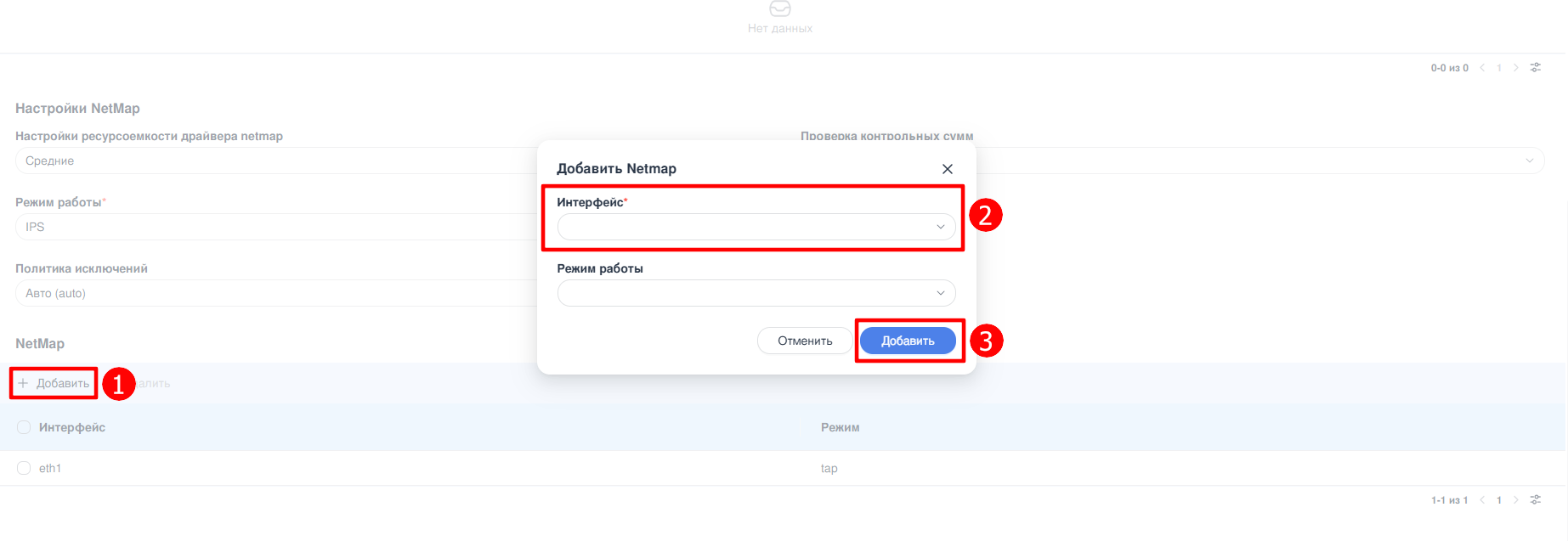Go to previous page in upper pagination
The width and height of the screenshot is (1568, 541).
tap(1482, 68)
